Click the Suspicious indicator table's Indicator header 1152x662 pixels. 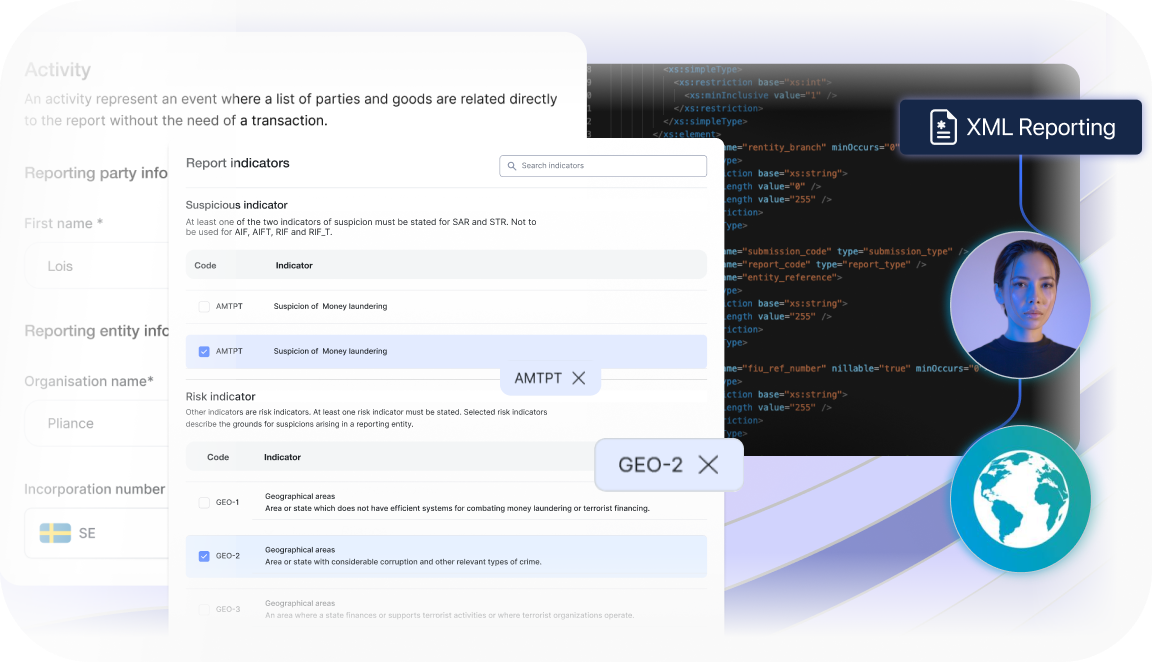[294, 265]
